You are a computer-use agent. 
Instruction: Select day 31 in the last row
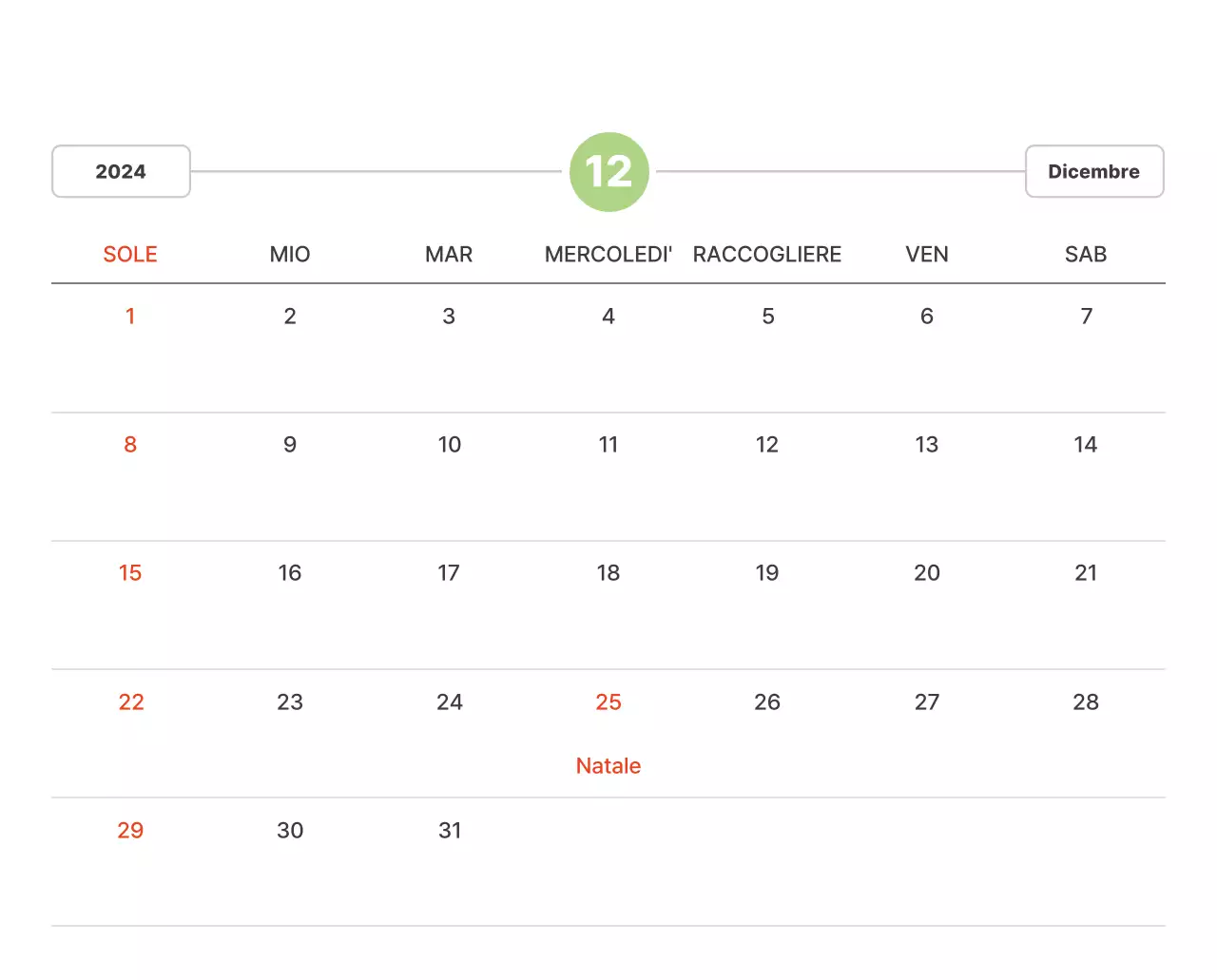[x=450, y=830]
